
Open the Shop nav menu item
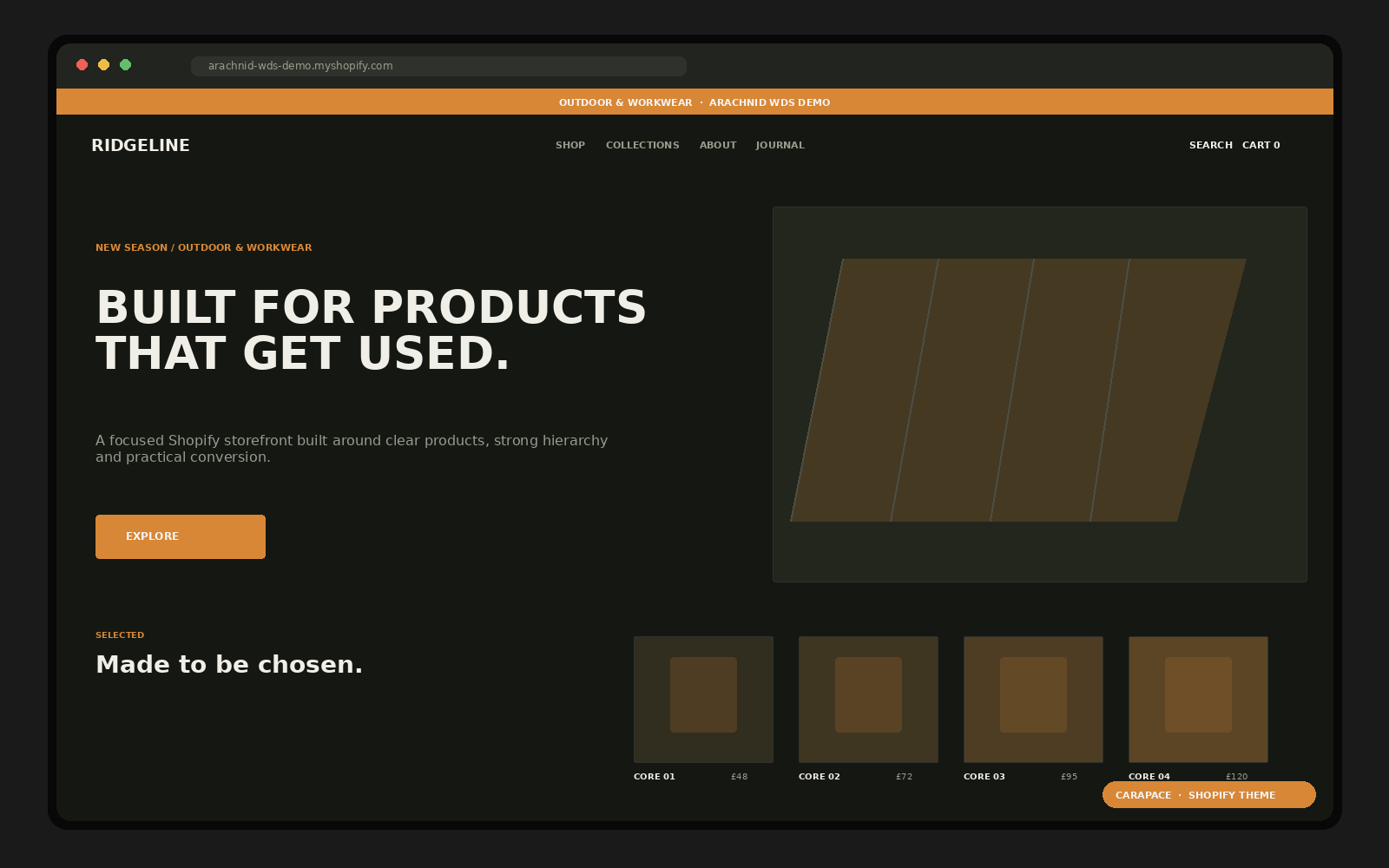click(x=570, y=145)
